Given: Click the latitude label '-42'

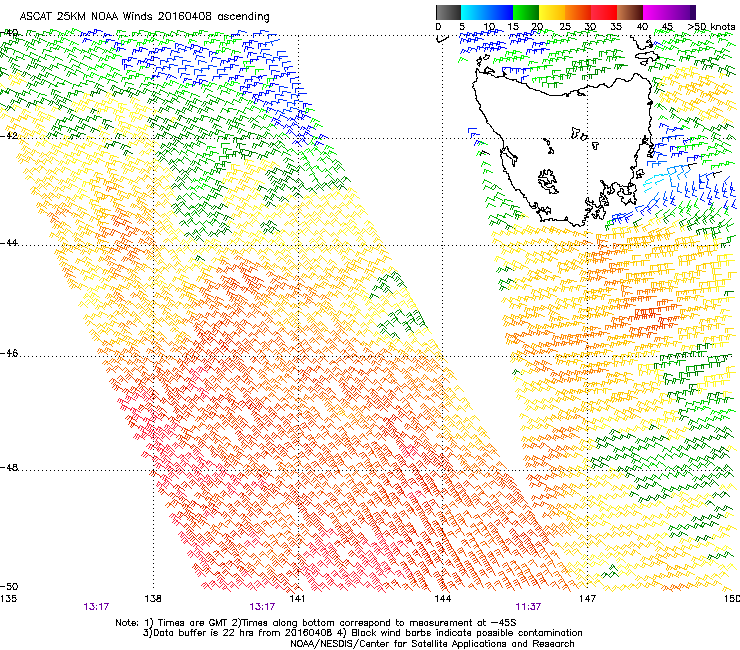Looking at the screenshot, I should tap(9, 135).
